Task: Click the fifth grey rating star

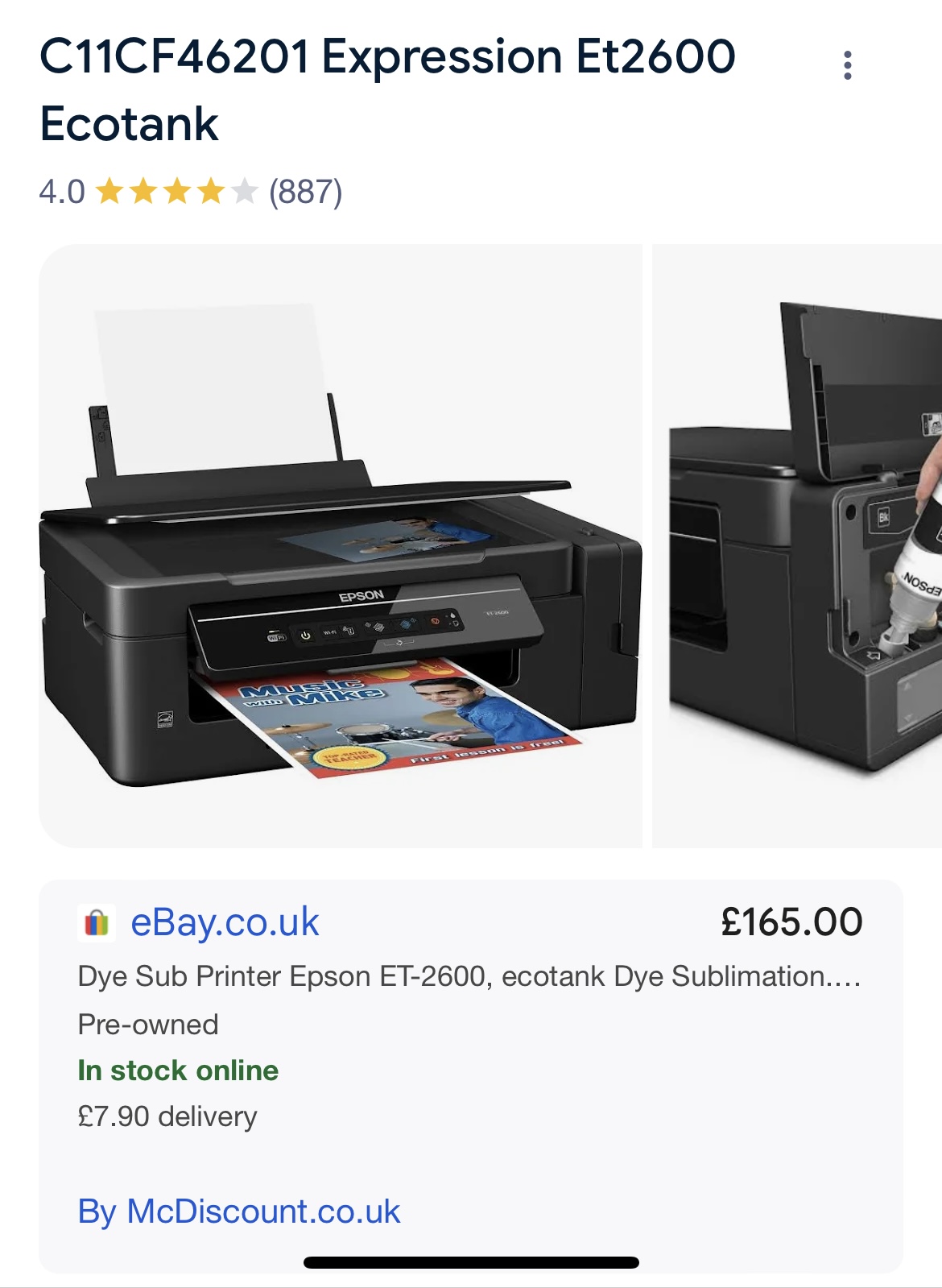Action: pos(244,192)
